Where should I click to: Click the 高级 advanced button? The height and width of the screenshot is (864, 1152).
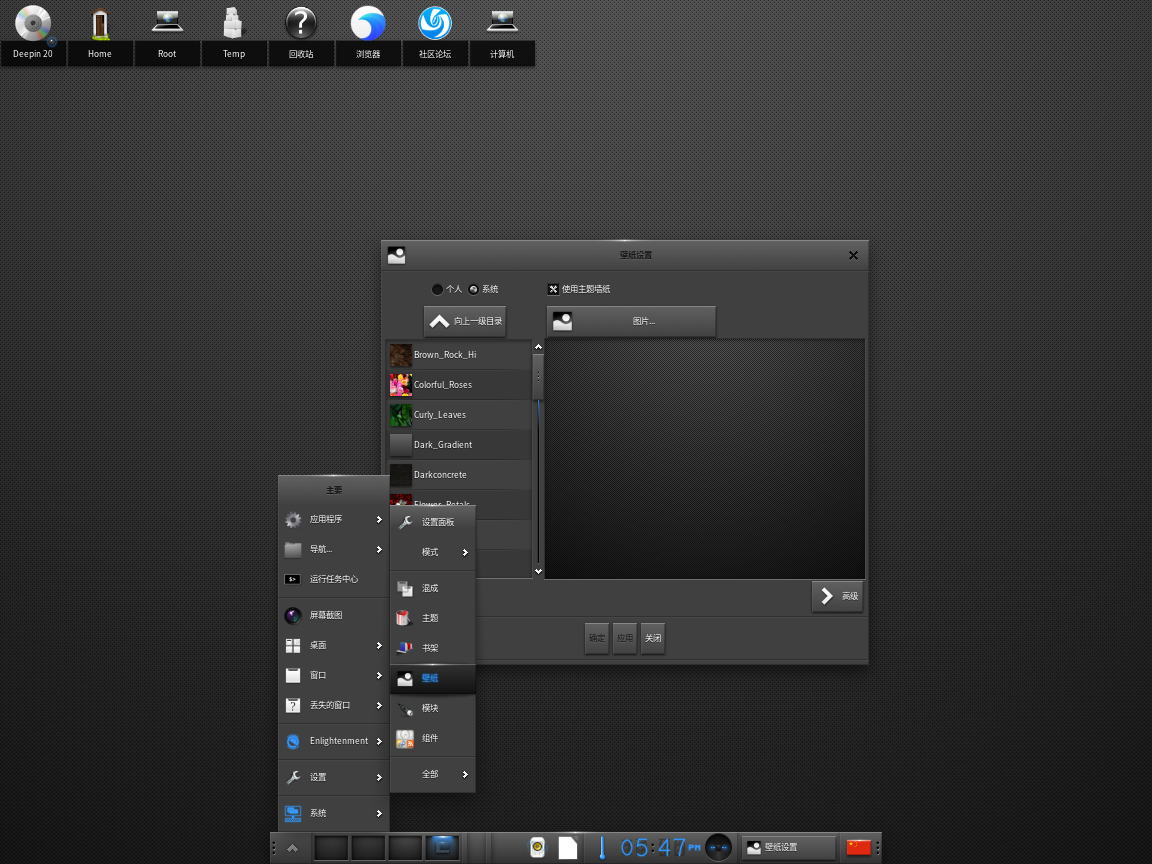coord(837,596)
